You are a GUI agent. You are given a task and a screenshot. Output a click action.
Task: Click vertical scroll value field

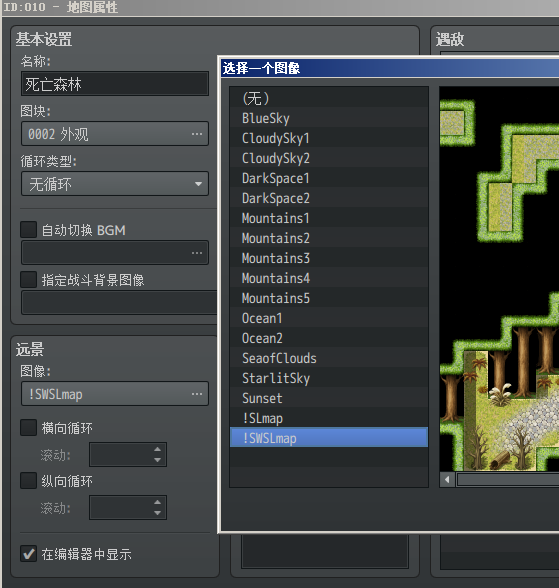(128, 508)
